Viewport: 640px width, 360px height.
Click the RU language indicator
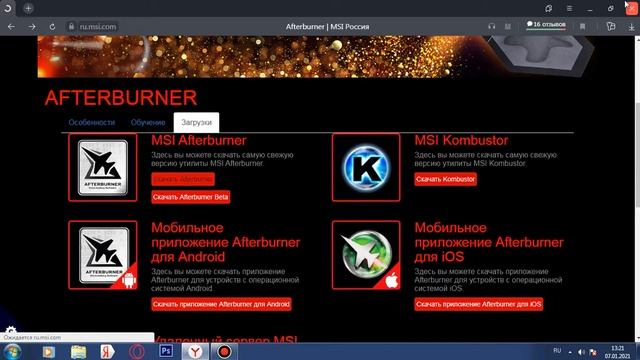[x=557, y=351]
